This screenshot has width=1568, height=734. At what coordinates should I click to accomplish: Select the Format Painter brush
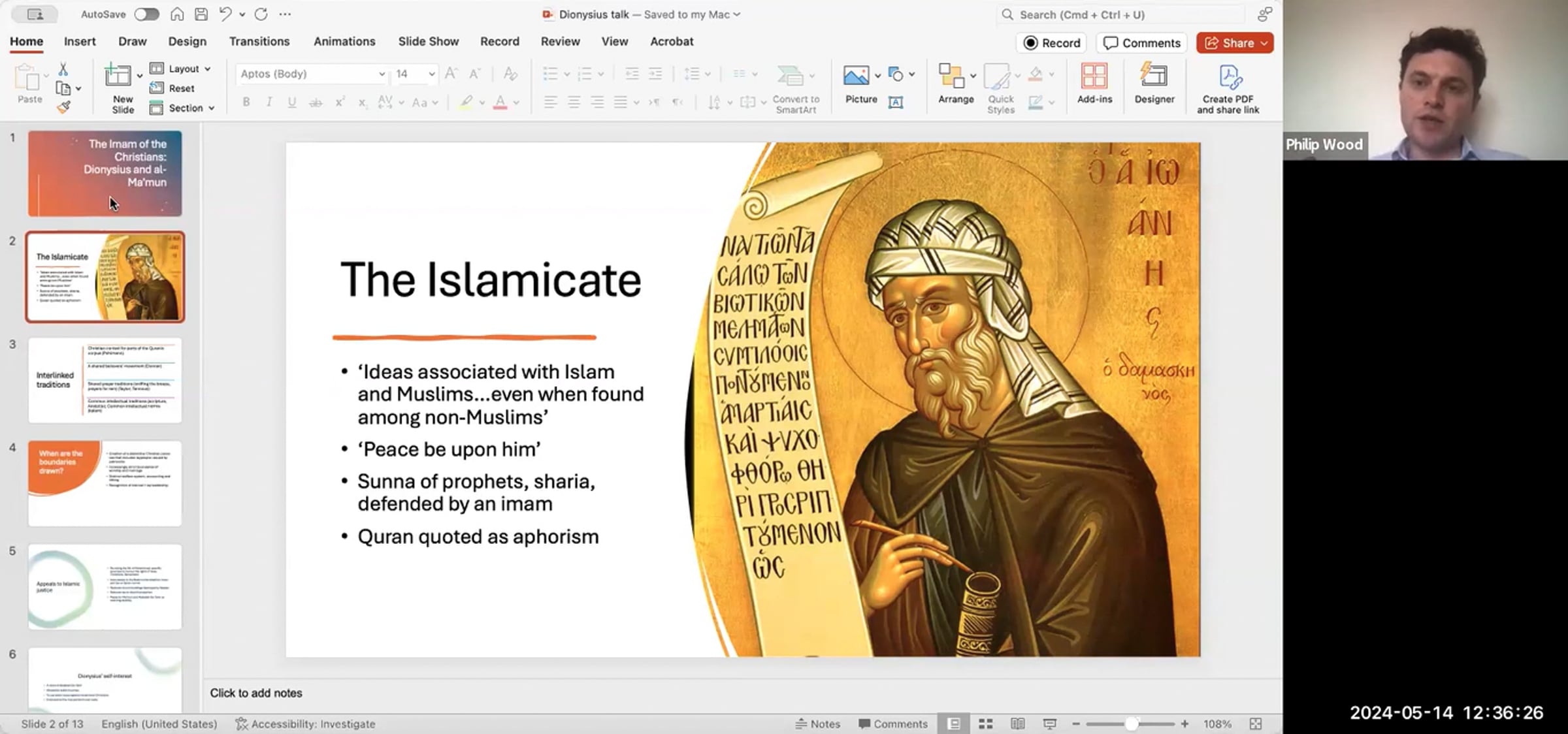point(63,107)
